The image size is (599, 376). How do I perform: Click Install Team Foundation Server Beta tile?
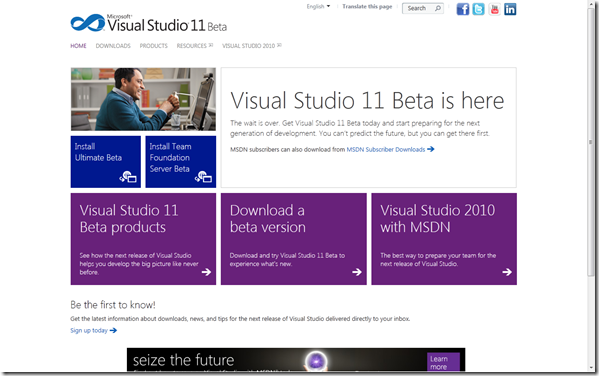pyautogui.click(x=181, y=162)
